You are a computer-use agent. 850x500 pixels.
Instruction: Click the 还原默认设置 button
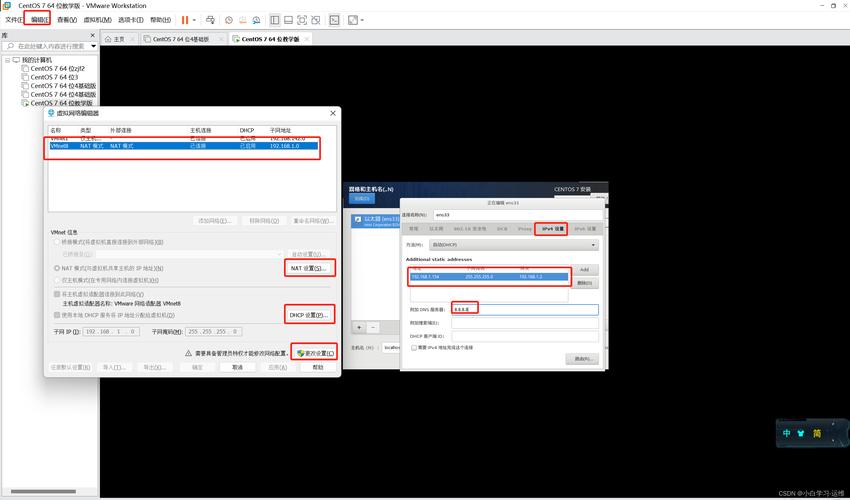70,367
